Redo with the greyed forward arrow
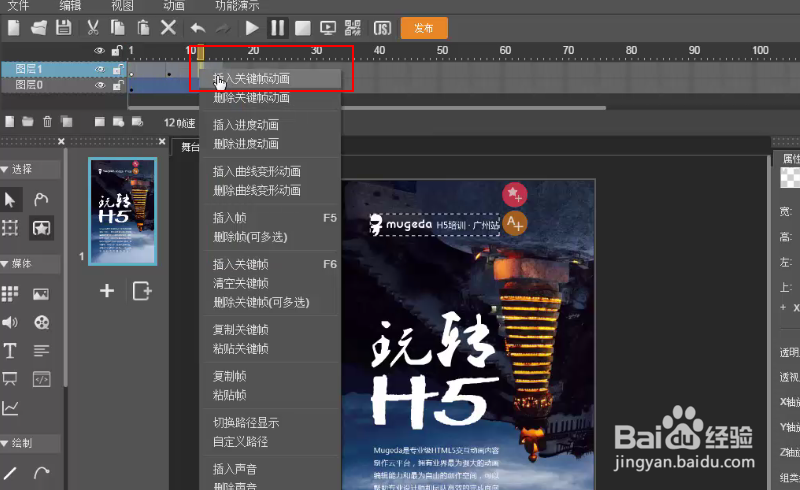This screenshot has width=800, height=490. pos(223,28)
